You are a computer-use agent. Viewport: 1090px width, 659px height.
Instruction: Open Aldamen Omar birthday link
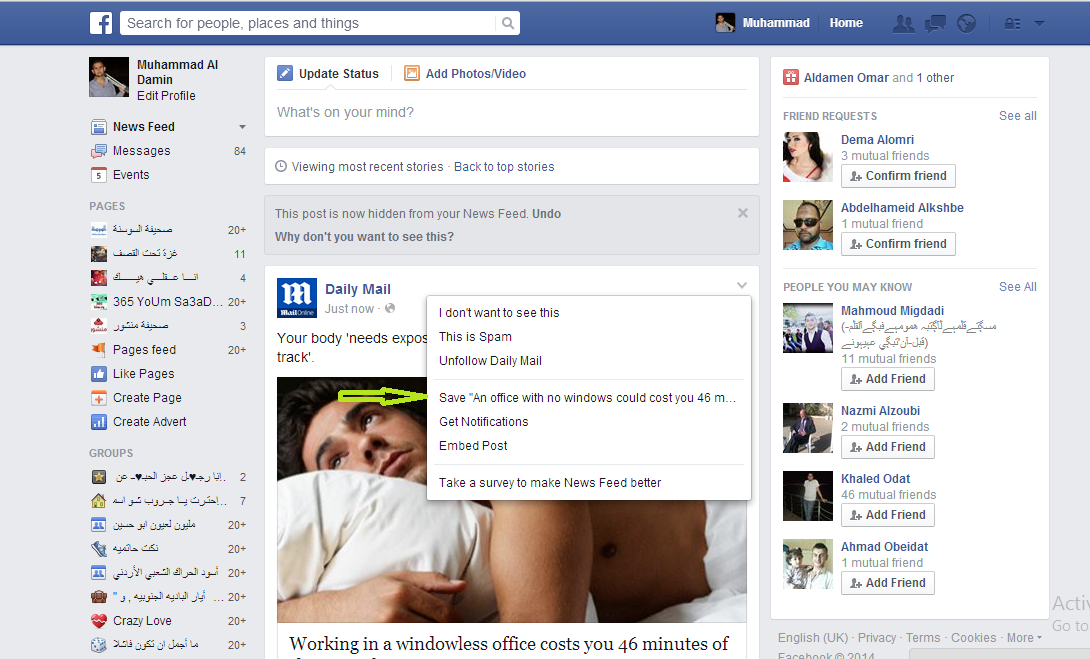pyautogui.click(x=846, y=78)
